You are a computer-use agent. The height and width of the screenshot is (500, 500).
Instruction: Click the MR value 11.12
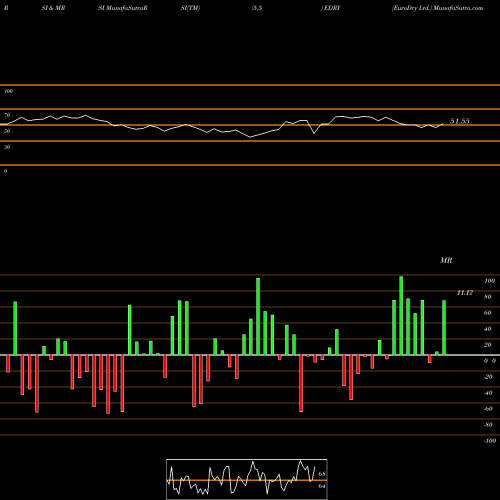(465, 293)
